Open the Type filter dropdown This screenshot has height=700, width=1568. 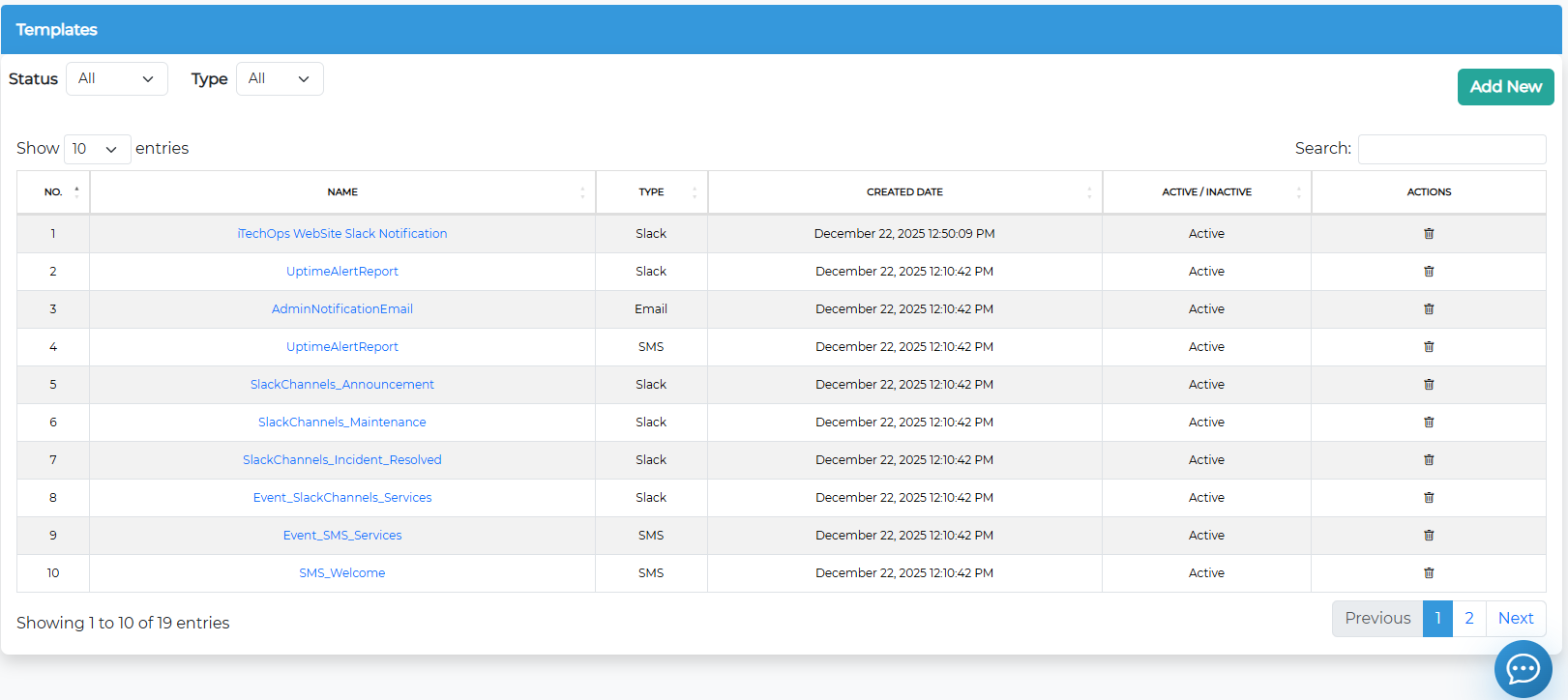[280, 79]
